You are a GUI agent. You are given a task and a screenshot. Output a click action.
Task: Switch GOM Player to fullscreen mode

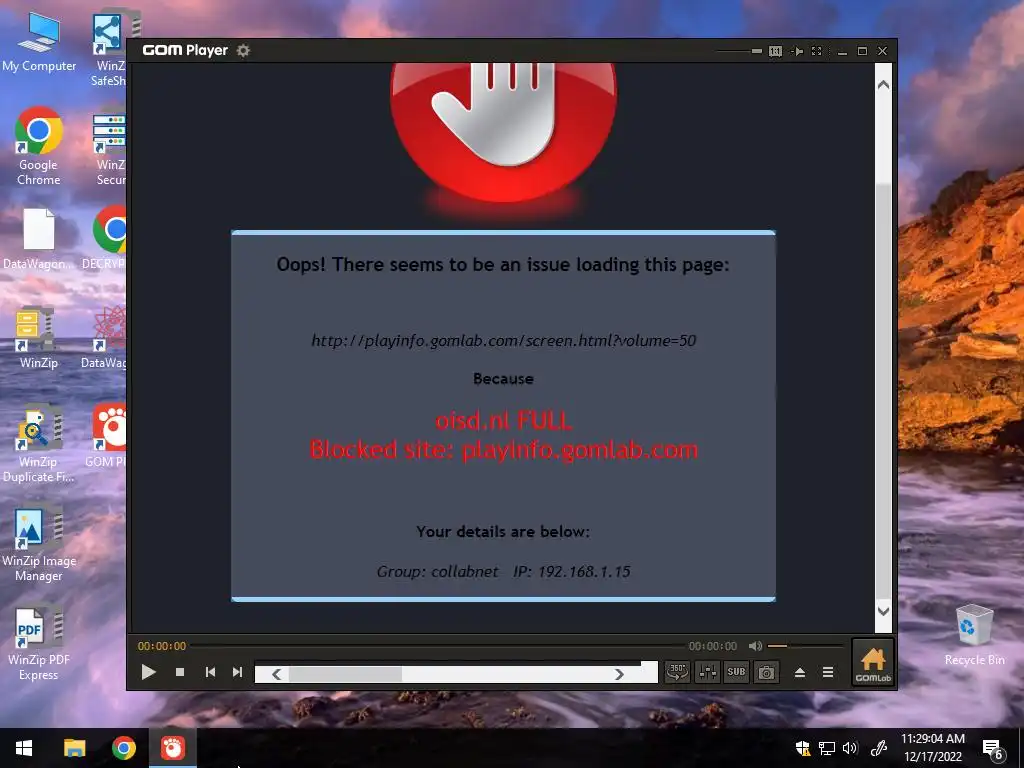[x=816, y=51]
